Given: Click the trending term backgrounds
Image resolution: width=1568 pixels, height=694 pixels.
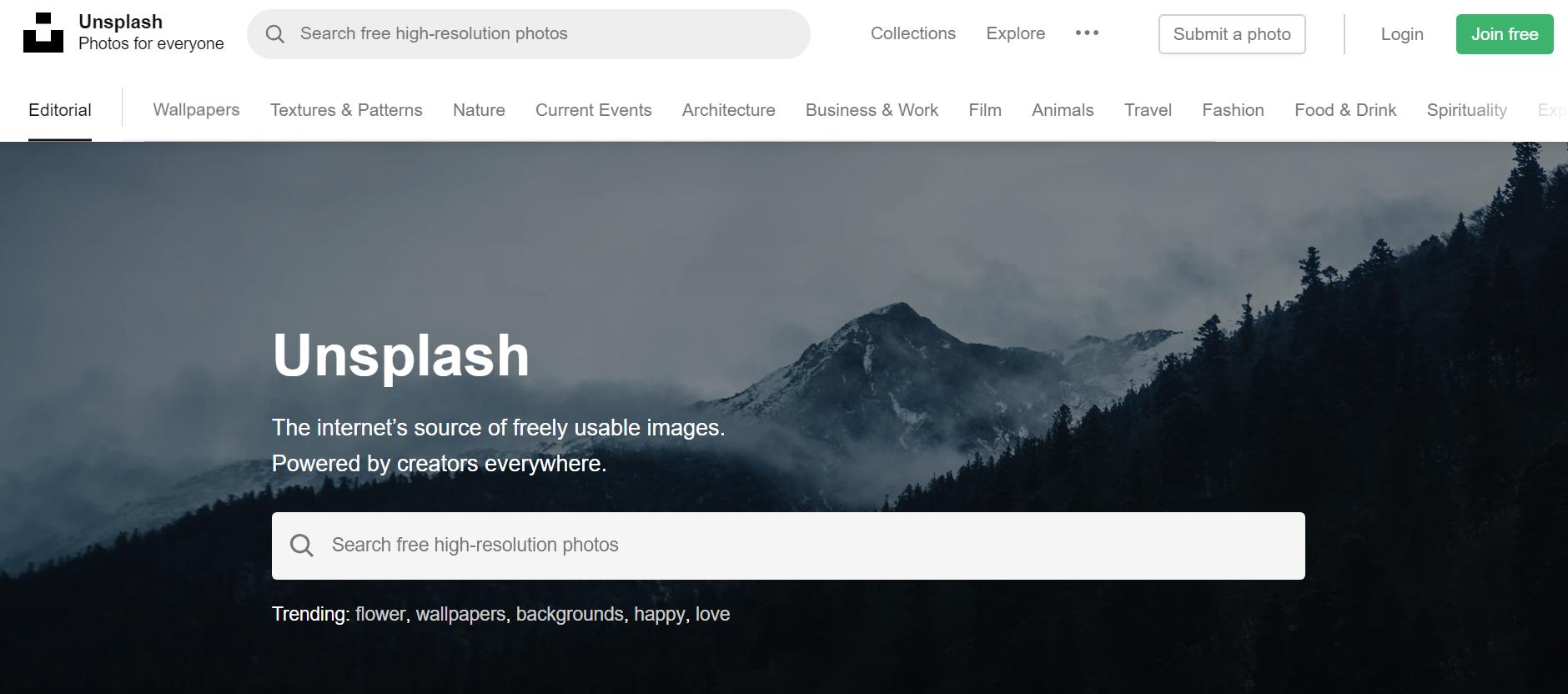Looking at the screenshot, I should (570, 615).
